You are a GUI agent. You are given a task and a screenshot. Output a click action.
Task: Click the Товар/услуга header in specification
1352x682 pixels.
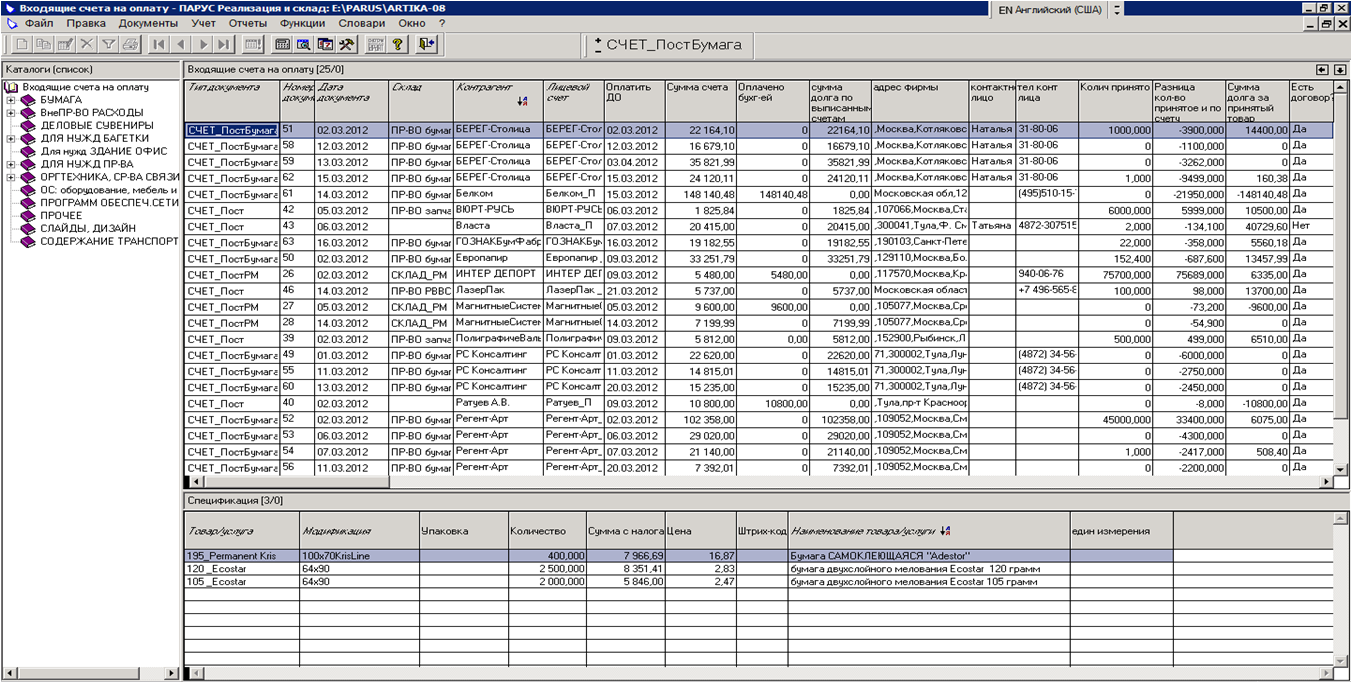click(x=242, y=531)
